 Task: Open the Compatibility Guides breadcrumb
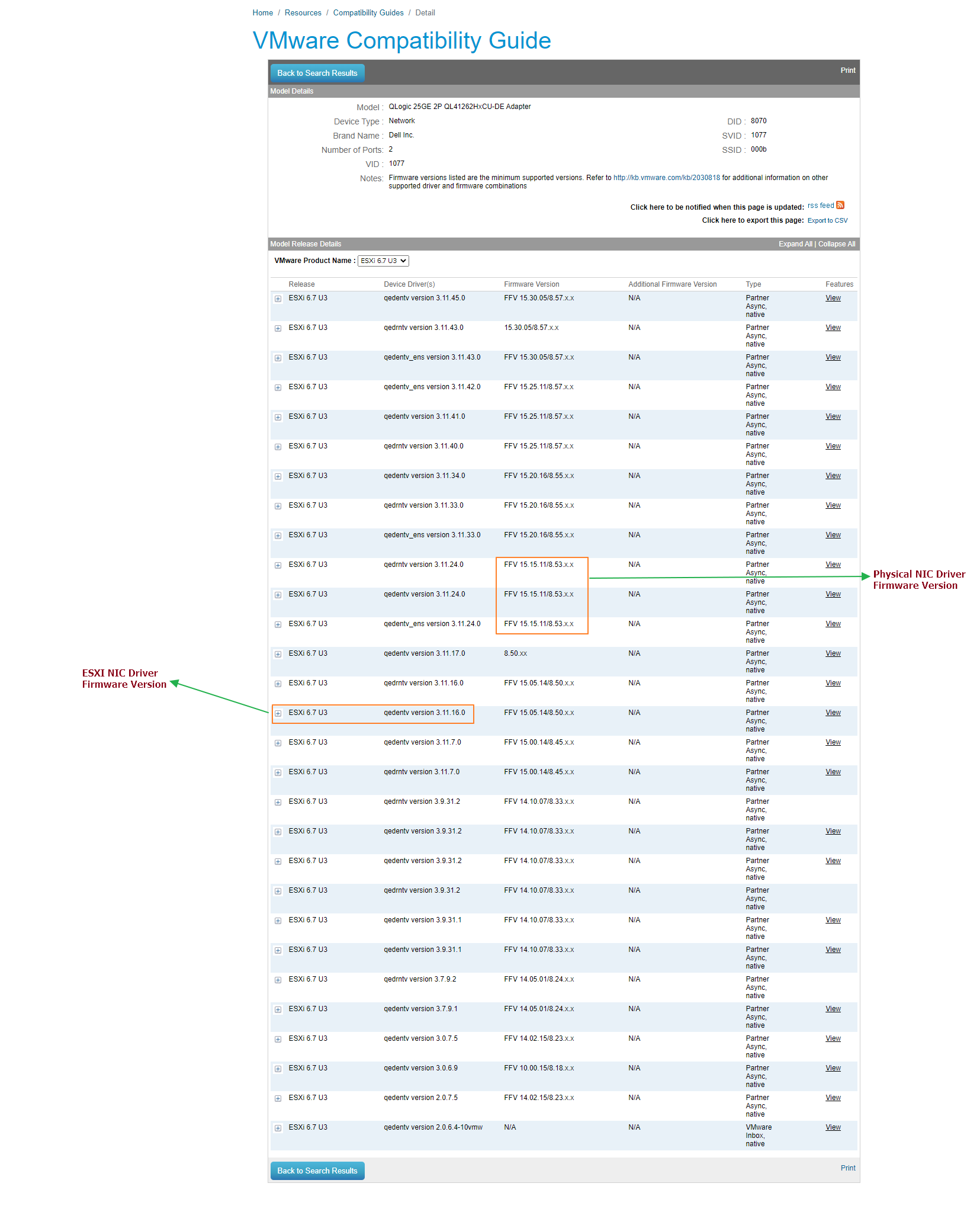[368, 12]
